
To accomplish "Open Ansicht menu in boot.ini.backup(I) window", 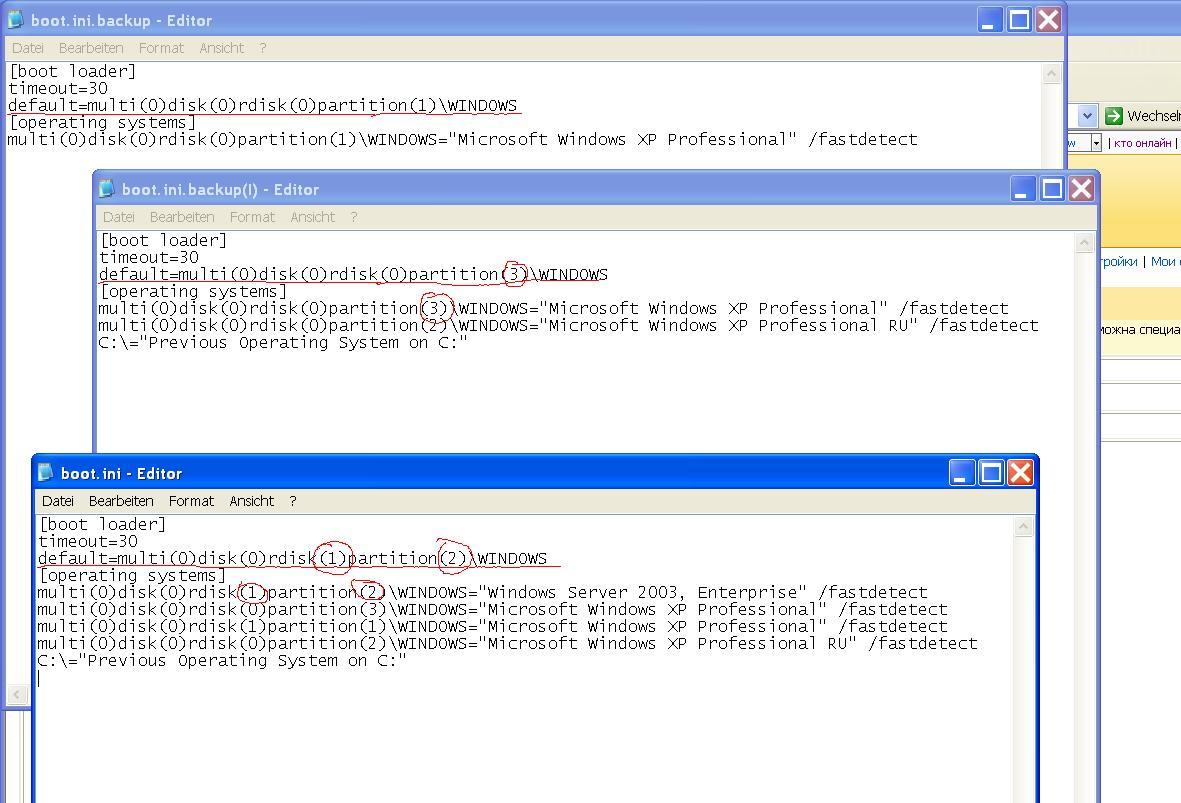I will click(x=313, y=217).
